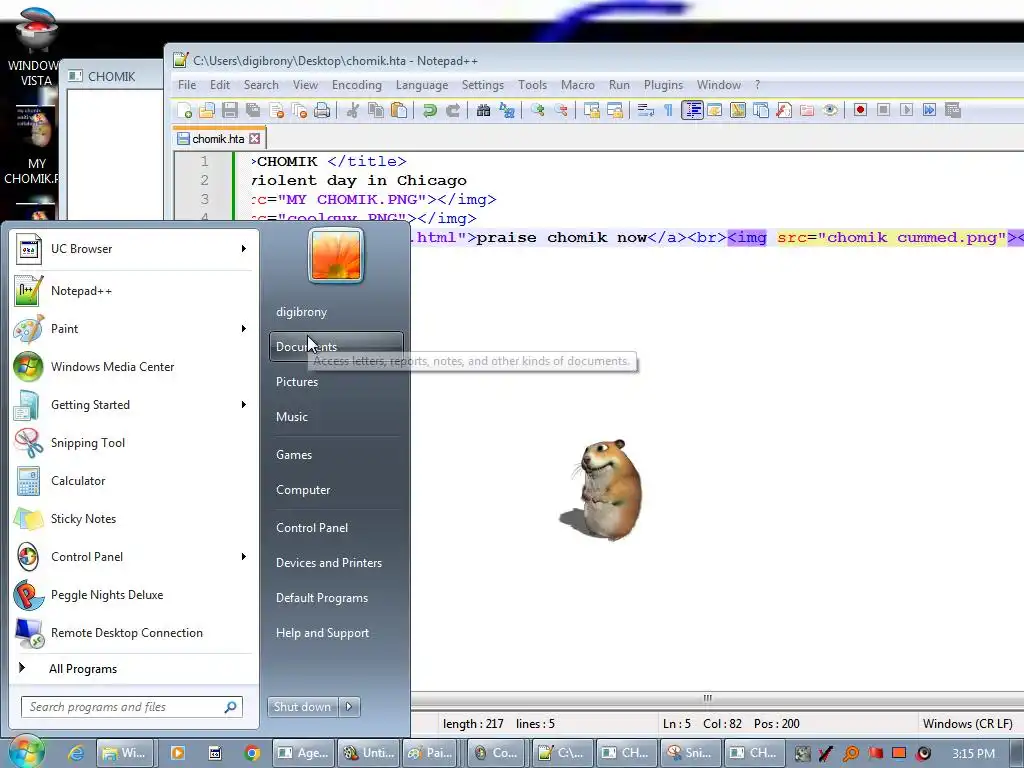This screenshot has width=1024, height=768.
Task: Click the Replace toolbar icon
Action: 507,110
